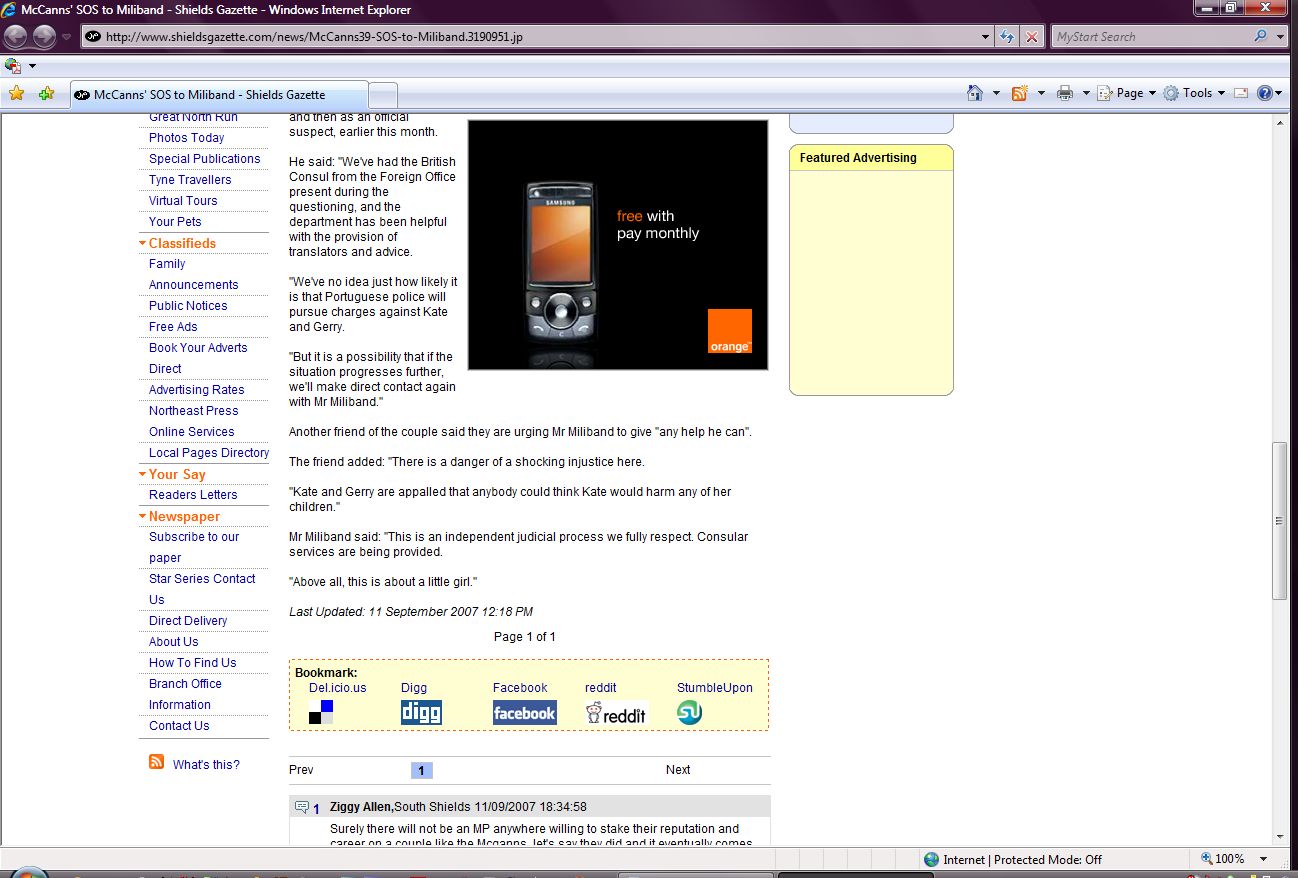
Task: Click the RSS feeds icon in toolbar
Action: tap(1020, 93)
